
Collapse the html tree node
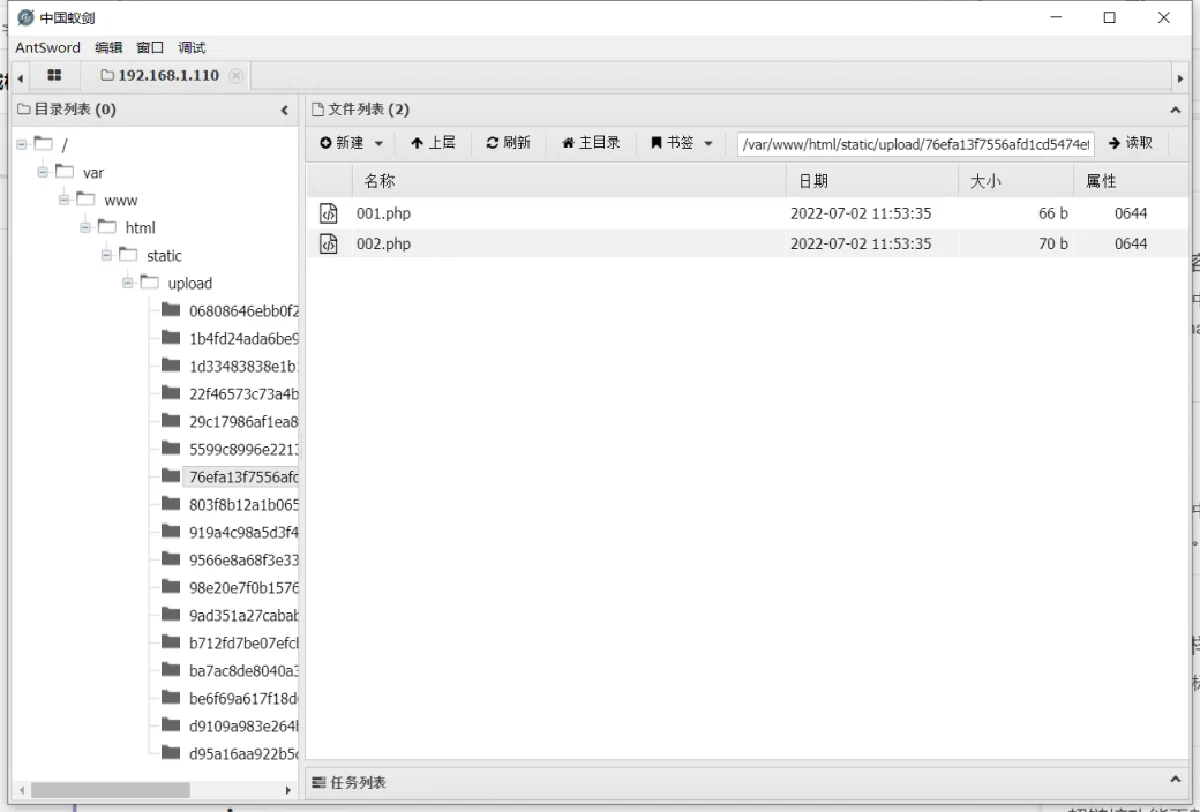pos(86,227)
